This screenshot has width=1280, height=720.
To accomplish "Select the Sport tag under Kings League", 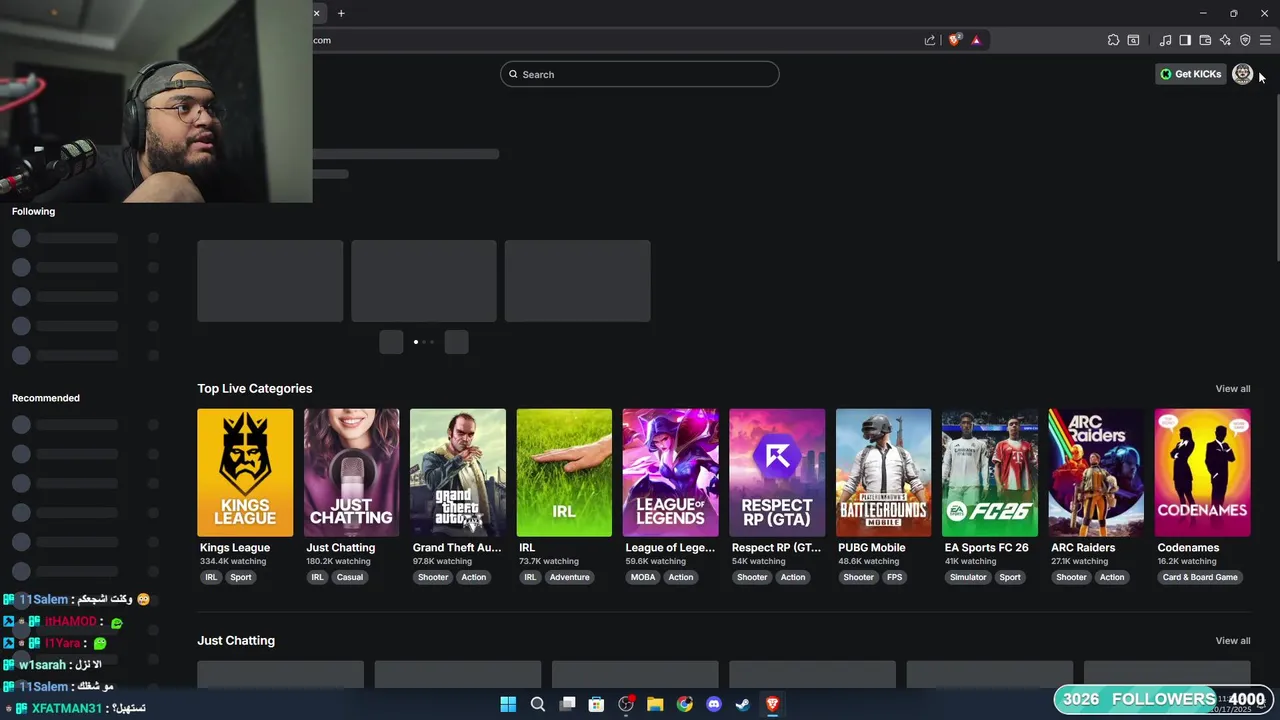I will [x=241, y=577].
